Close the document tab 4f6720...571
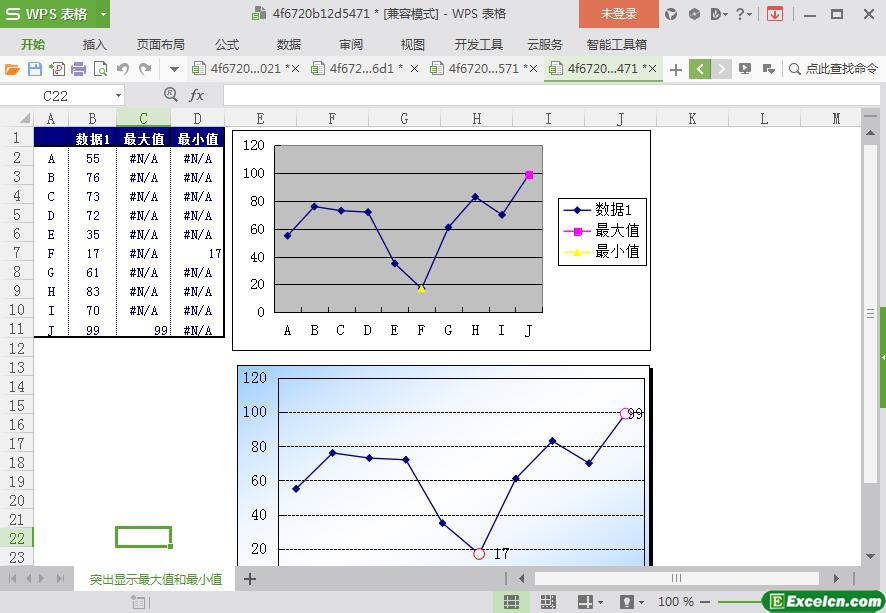 pos(533,69)
